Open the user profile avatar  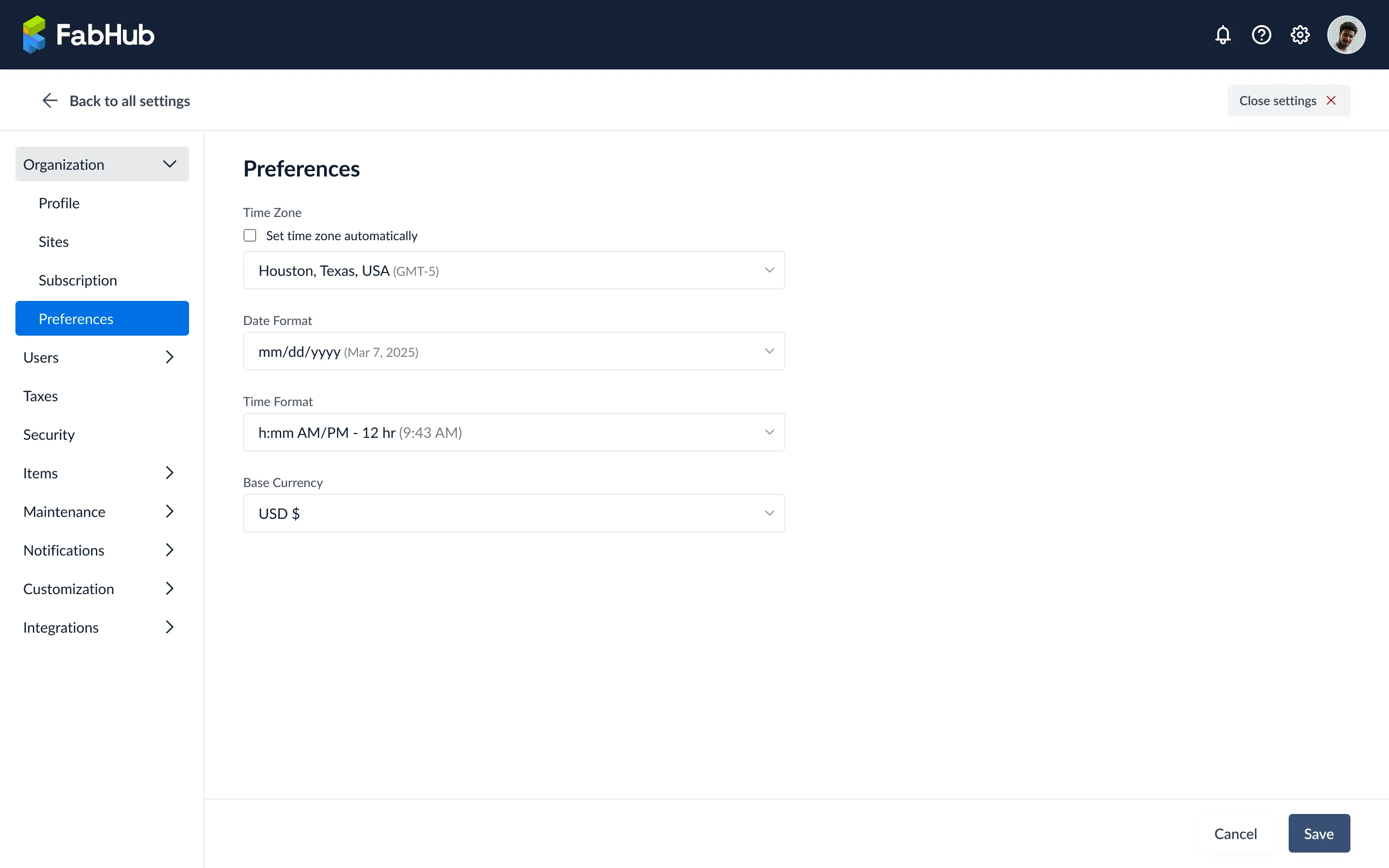1346,35
